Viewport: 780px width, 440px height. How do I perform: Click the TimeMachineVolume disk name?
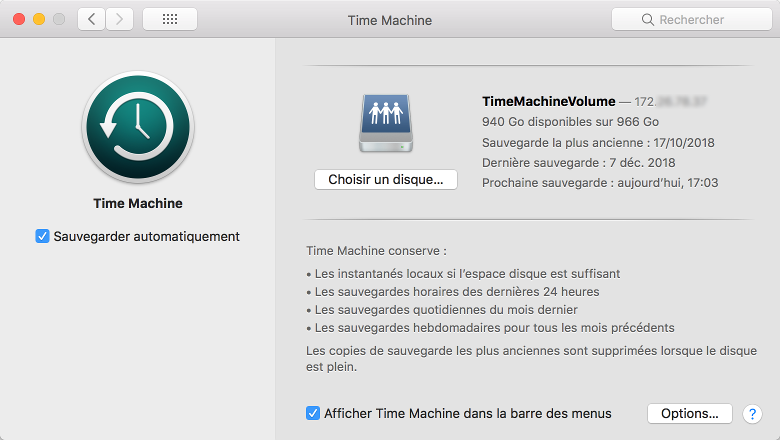pyautogui.click(x=548, y=101)
